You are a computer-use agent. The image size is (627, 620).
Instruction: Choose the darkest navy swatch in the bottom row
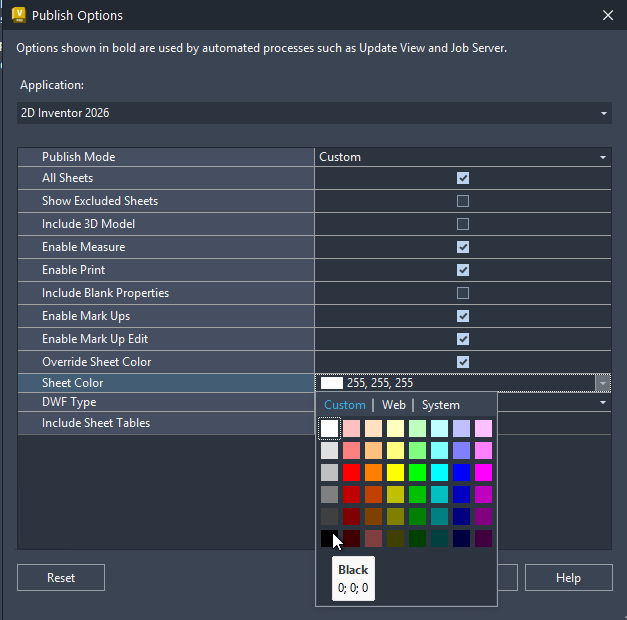click(461, 538)
